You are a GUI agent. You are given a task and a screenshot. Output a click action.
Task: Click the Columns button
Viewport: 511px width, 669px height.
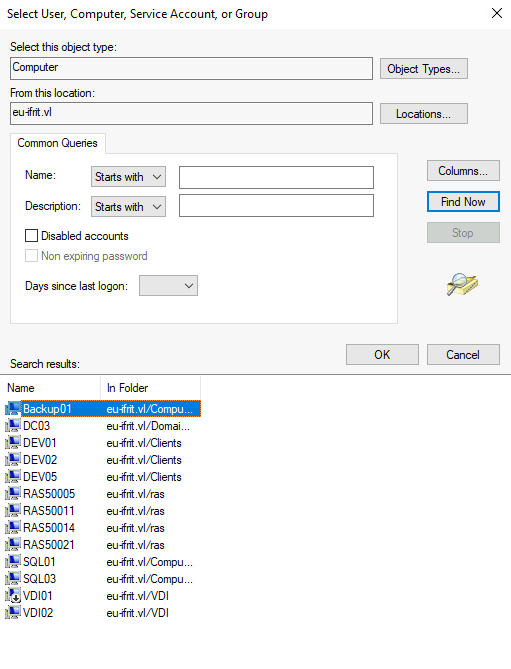tap(463, 171)
